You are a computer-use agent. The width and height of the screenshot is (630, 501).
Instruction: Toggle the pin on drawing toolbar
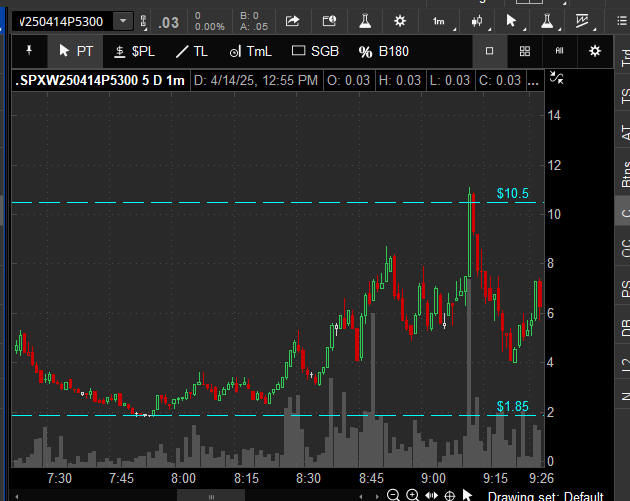tap(29, 51)
